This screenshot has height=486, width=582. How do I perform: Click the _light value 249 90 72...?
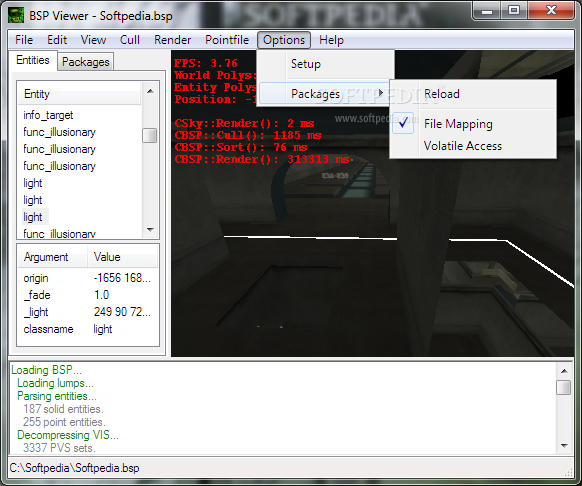coord(122,312)
